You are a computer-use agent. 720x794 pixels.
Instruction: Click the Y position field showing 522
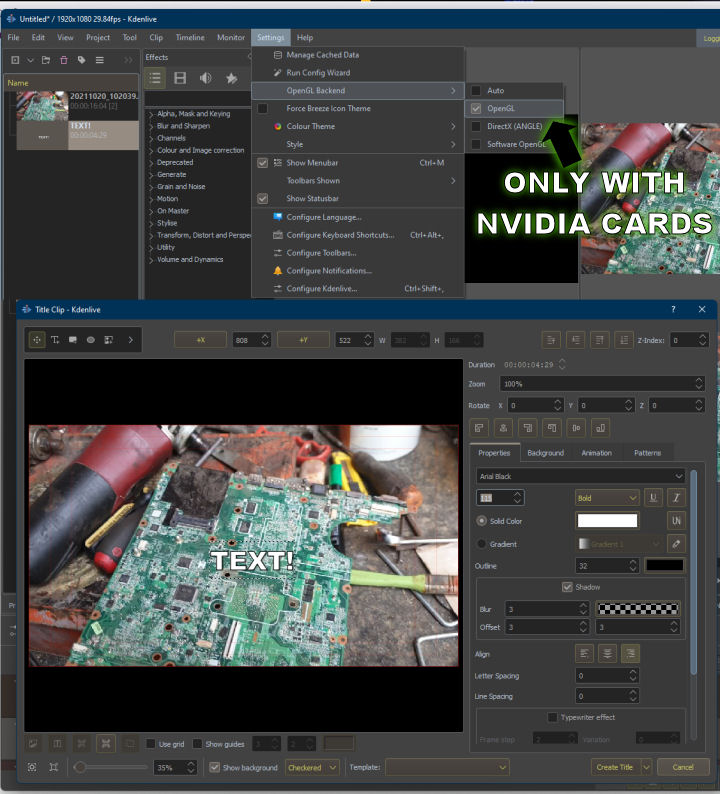coord(354,340)
